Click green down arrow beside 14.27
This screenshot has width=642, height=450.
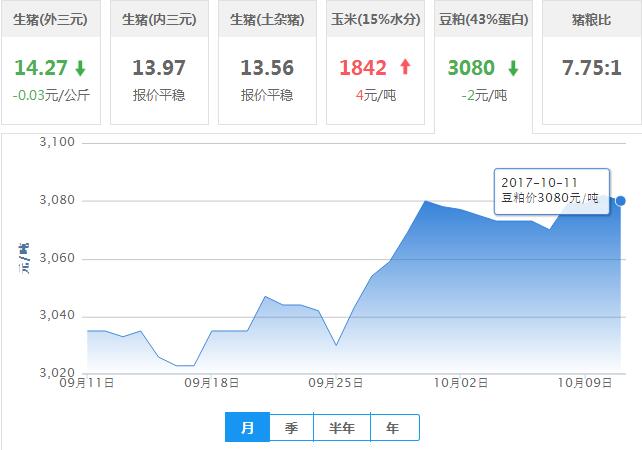[80, 68]
